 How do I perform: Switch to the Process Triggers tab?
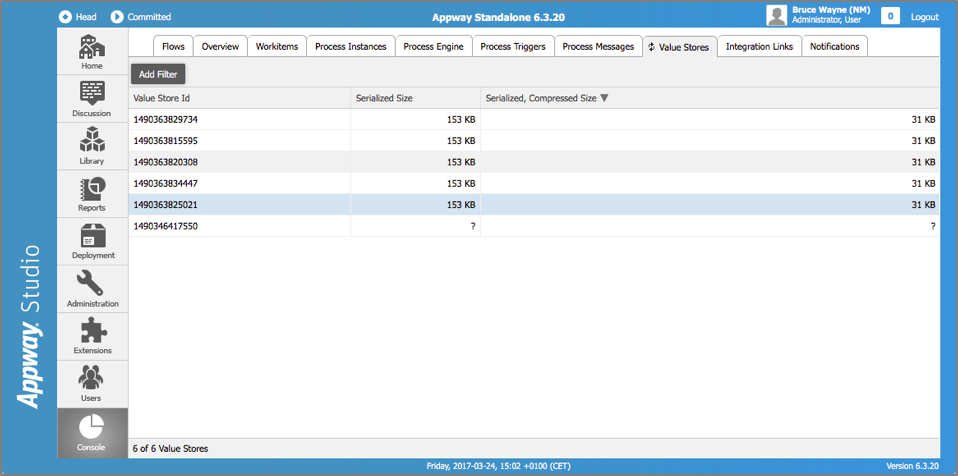[x=513, y=46]
